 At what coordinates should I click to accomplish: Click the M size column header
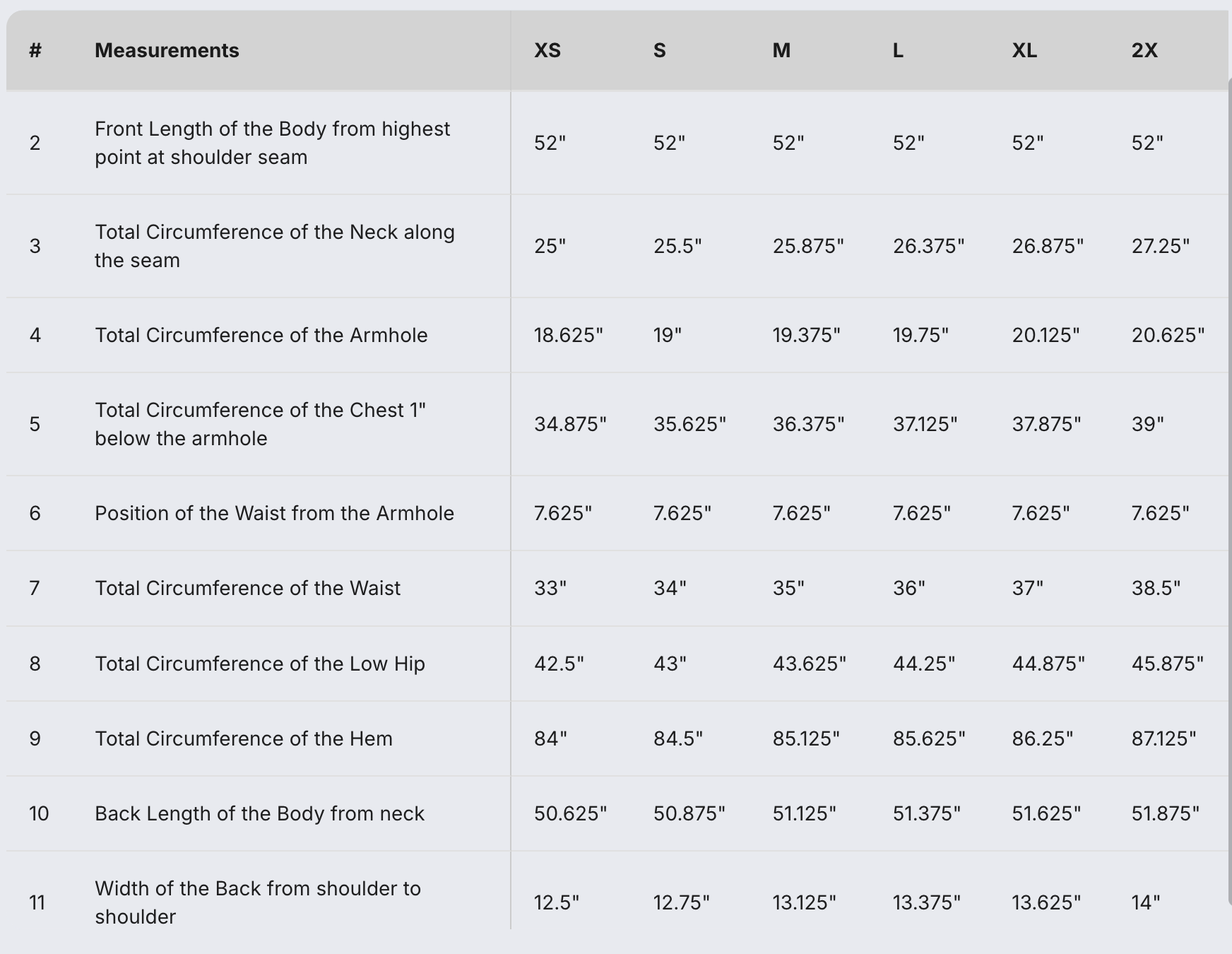(x=781, y=50)
